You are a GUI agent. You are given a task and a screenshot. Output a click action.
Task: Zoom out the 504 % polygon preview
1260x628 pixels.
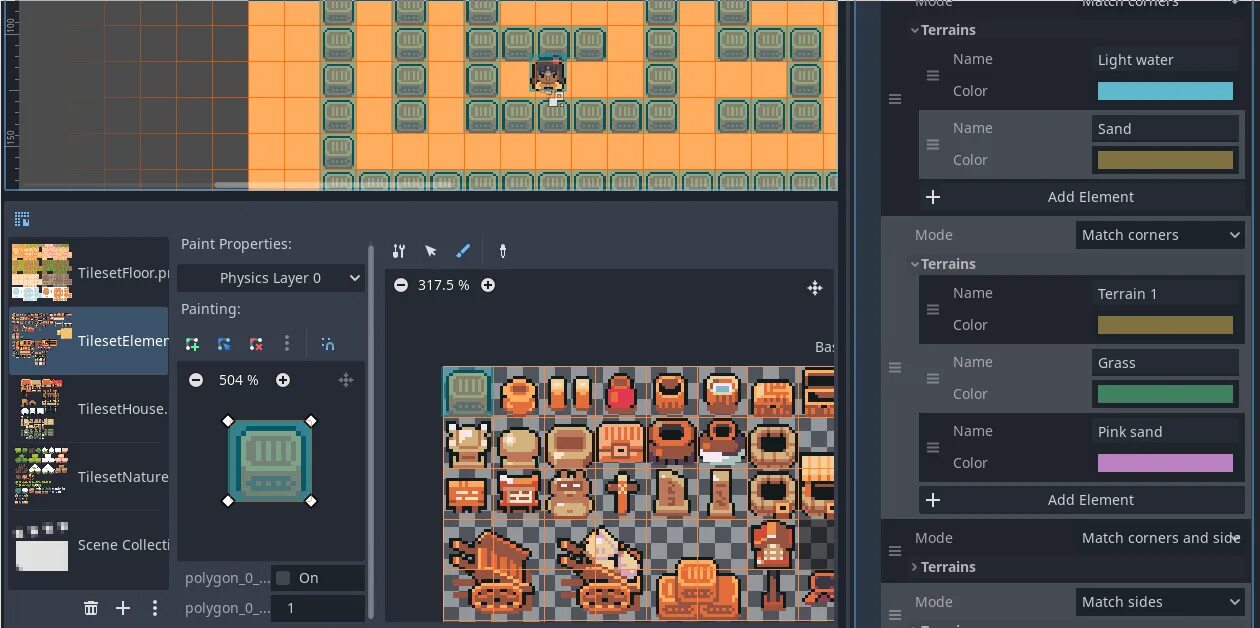pyautogui.click(x=196, y=380)
